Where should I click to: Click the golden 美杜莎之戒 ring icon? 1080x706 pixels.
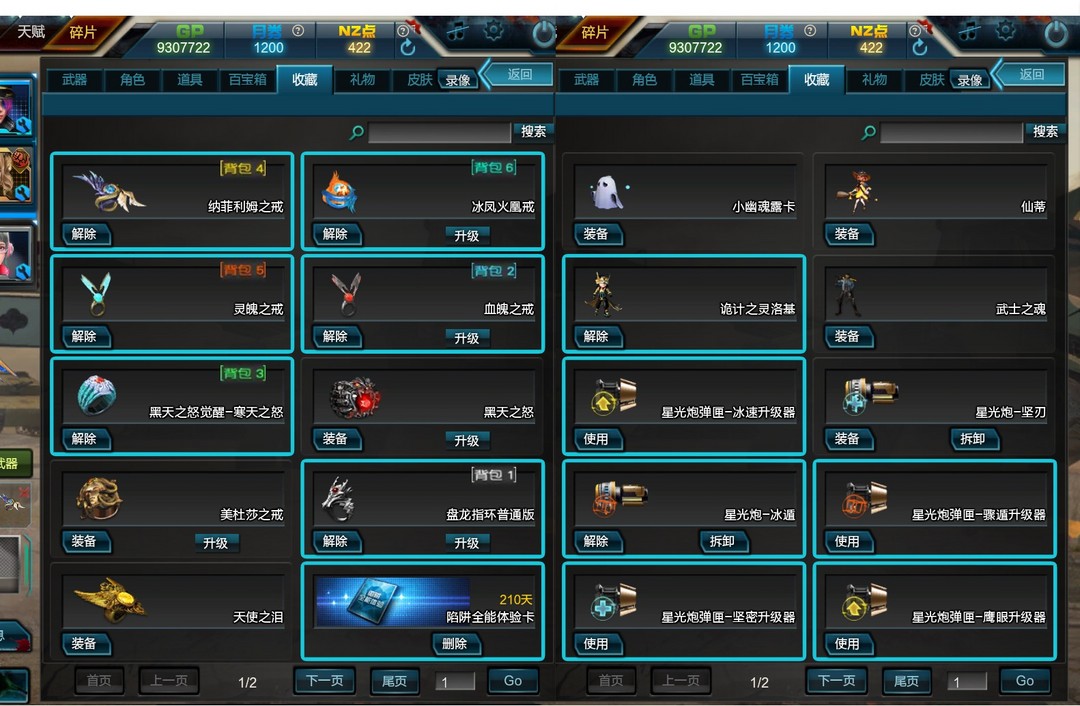[99, 499]
